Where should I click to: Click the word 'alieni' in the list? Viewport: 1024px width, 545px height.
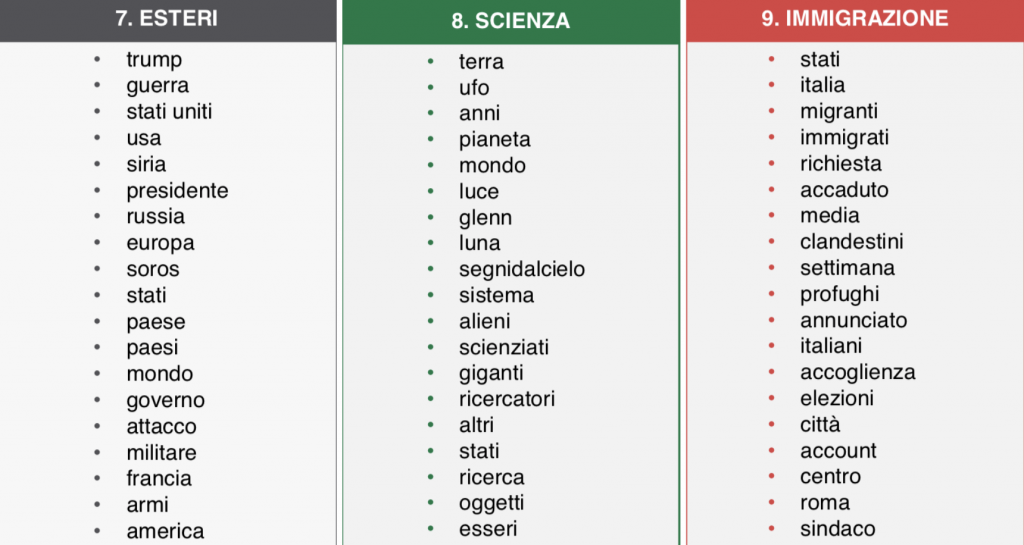[x=485, y=321]
